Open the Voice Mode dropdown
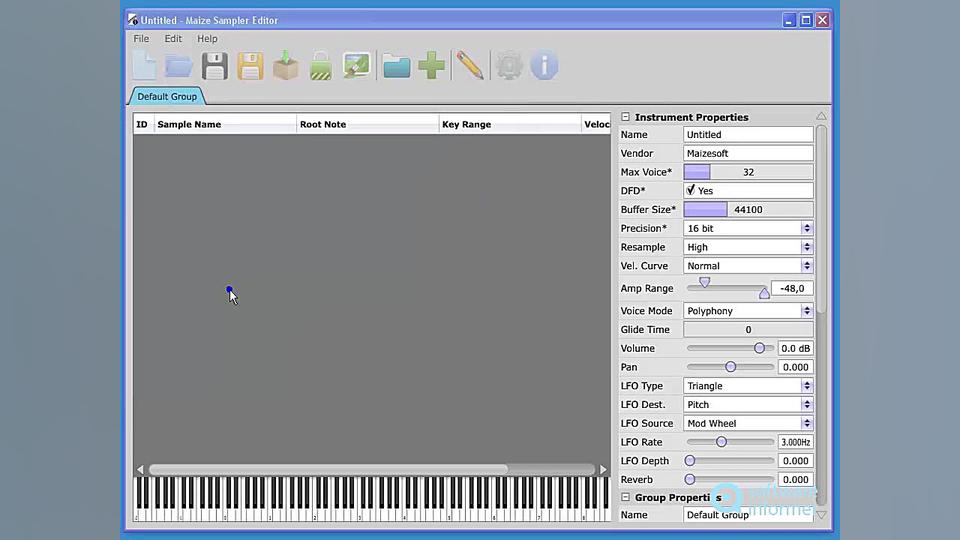Screen dimensions: 960x540 [x=806, y=311]
